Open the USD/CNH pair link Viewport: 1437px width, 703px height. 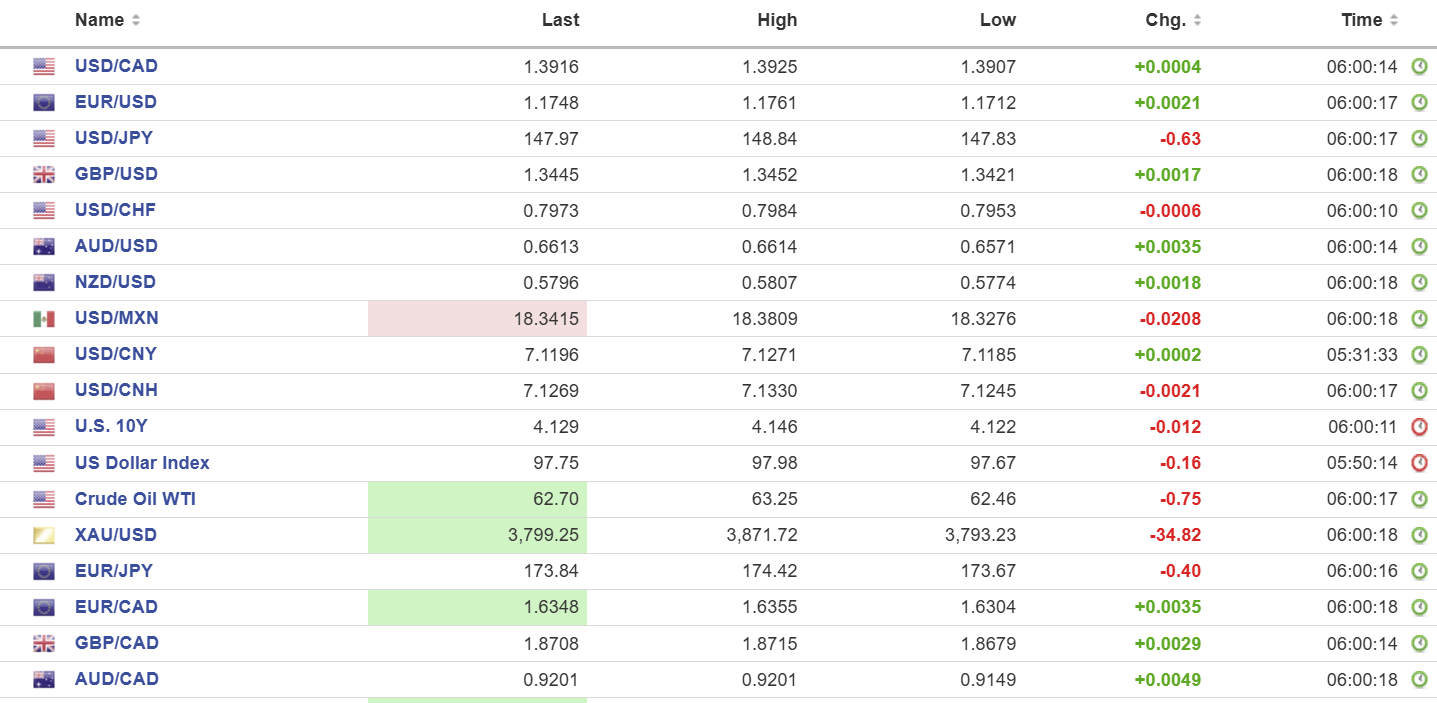pos(116,390)
